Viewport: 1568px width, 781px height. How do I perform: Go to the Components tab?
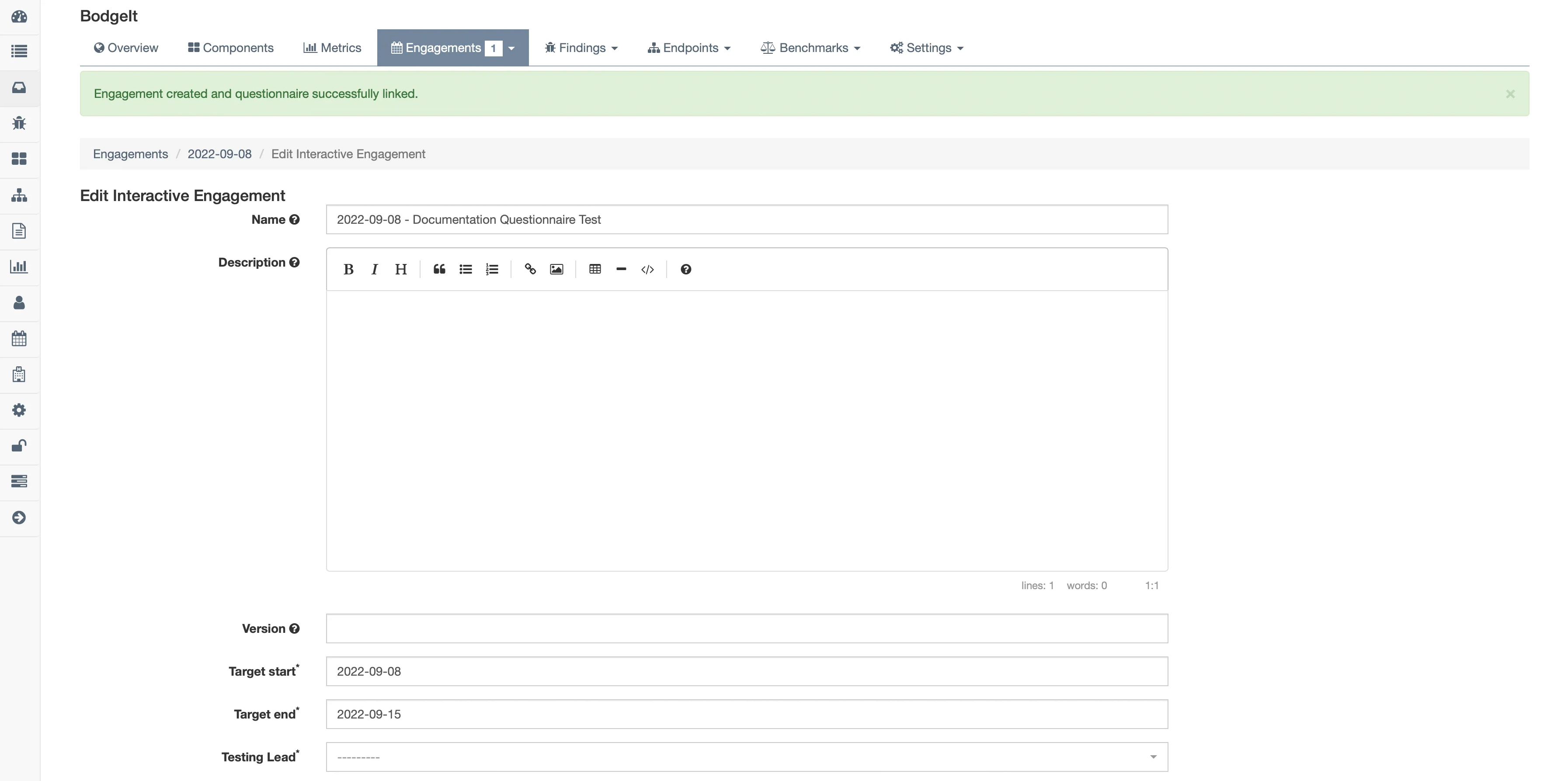tap(231, 48)
